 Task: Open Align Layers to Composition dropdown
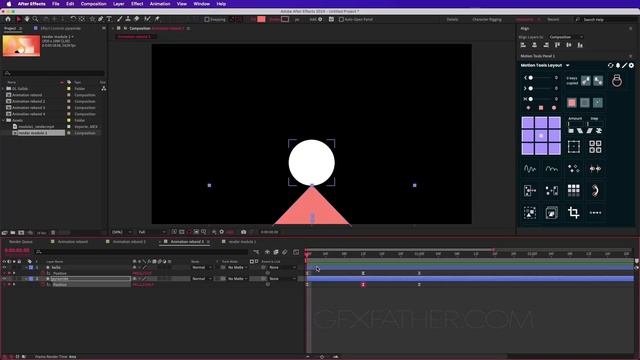pyautogui.click(x=567, y=37)
